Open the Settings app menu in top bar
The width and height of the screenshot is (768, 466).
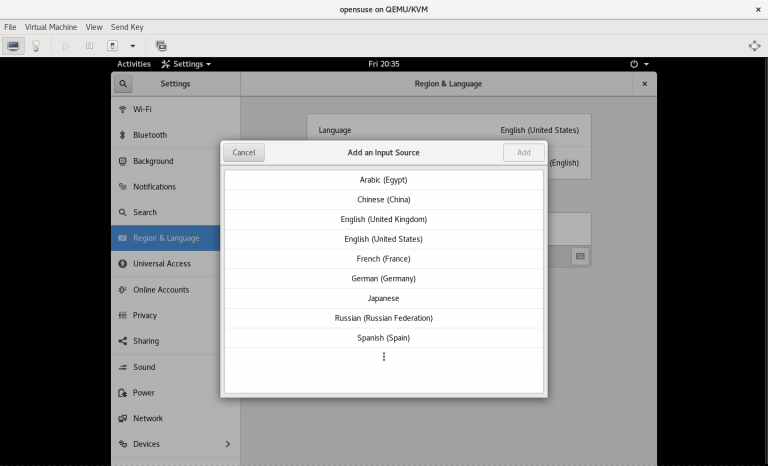(x=186, y=64)
